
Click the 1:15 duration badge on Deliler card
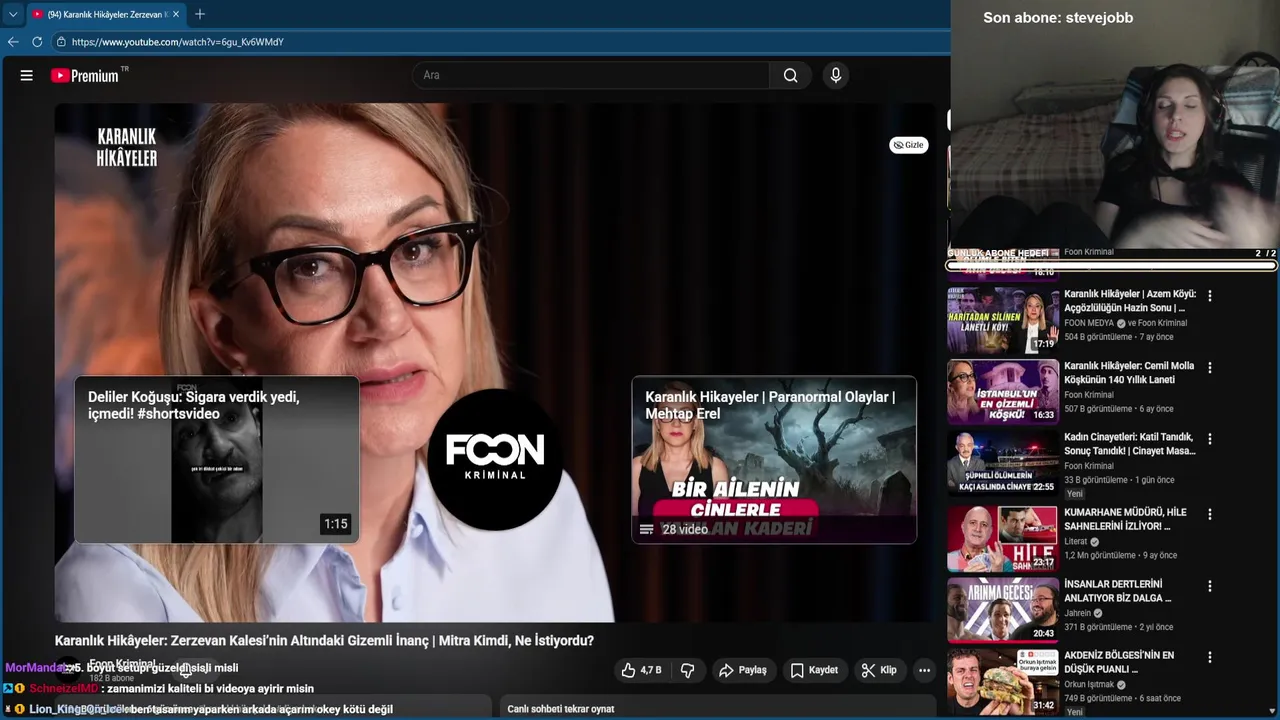tap(336, 524)
